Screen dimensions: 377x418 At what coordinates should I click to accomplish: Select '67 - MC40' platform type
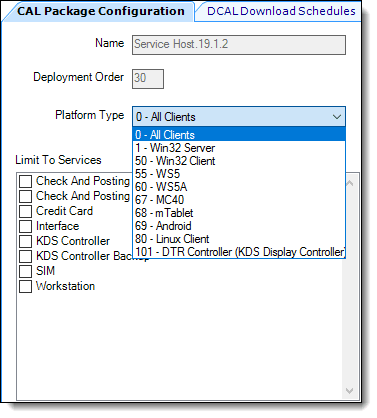[239, 200]
